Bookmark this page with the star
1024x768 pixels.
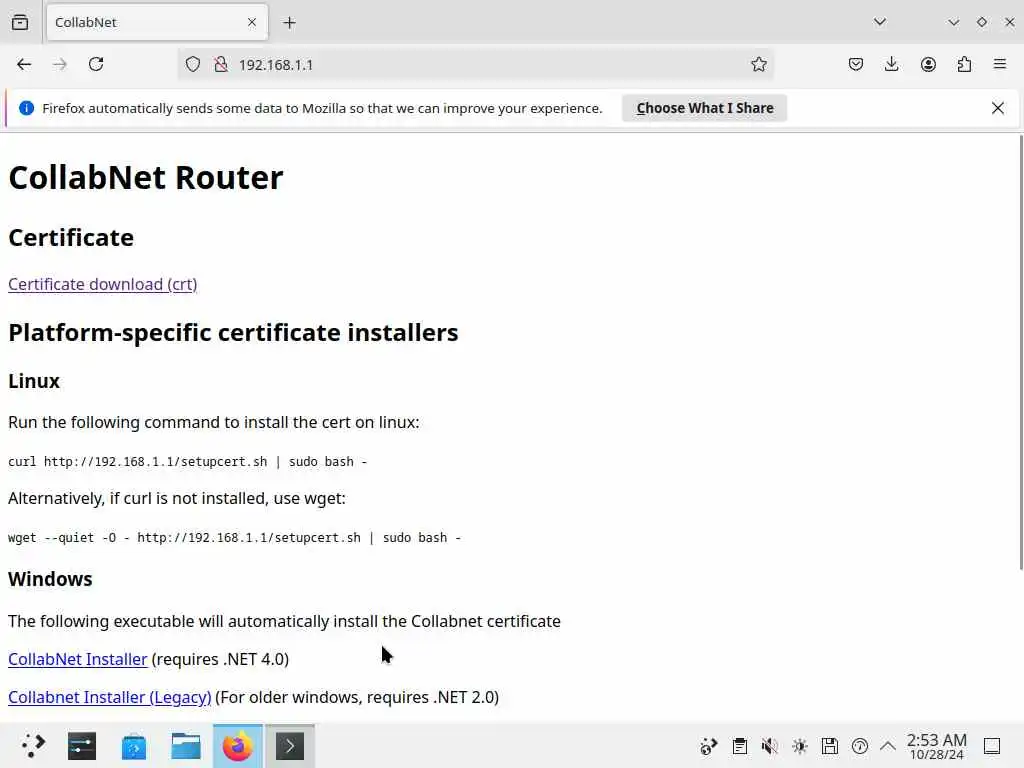[x=758, y=64]
